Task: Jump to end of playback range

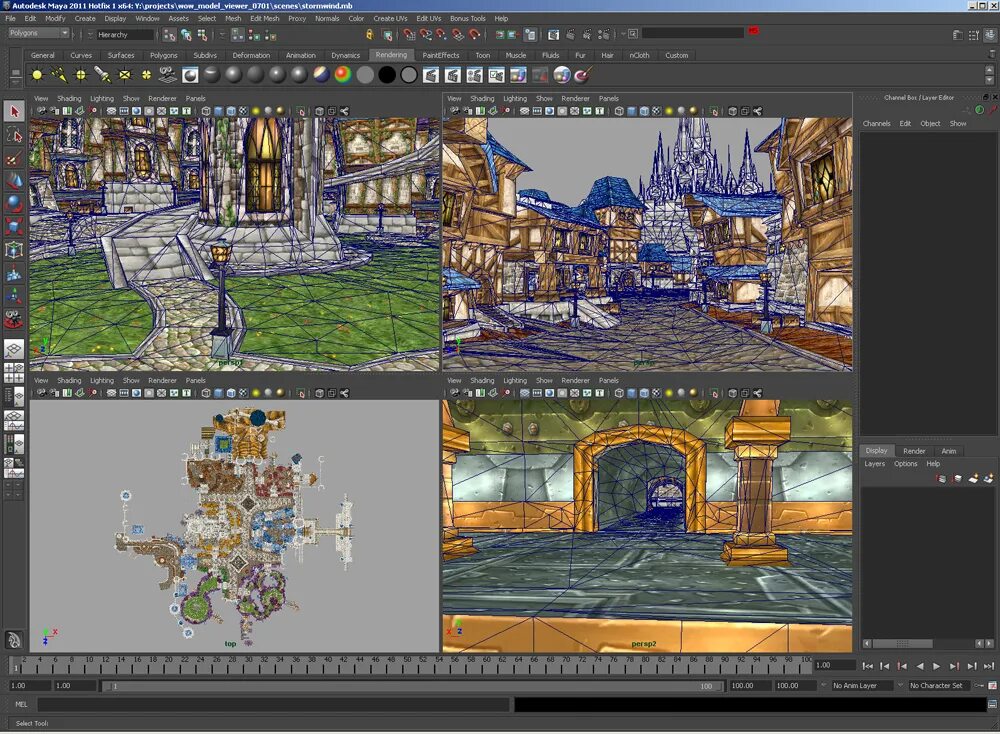Action: (989, 666)
